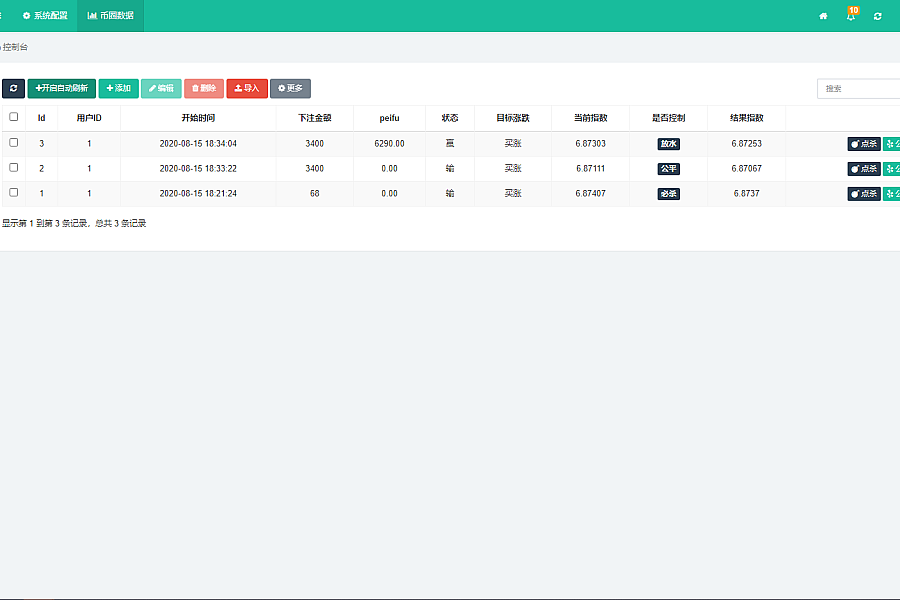
Task: Select the checkbox for row Id 1
Action: coord(14,192)
